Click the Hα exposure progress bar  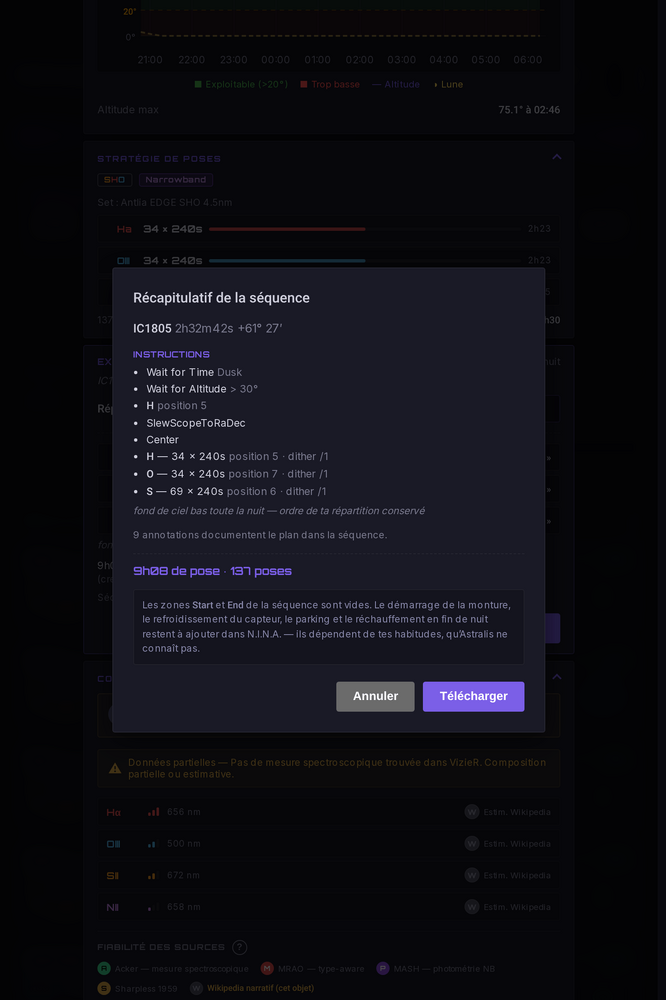tap(366, 229)
